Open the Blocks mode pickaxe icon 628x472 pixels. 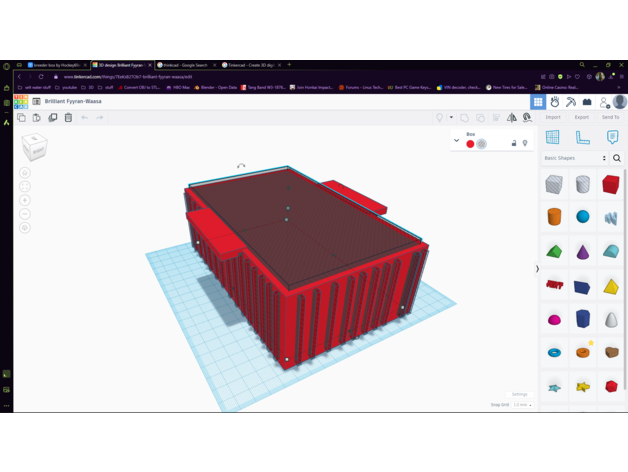(571, 102)
